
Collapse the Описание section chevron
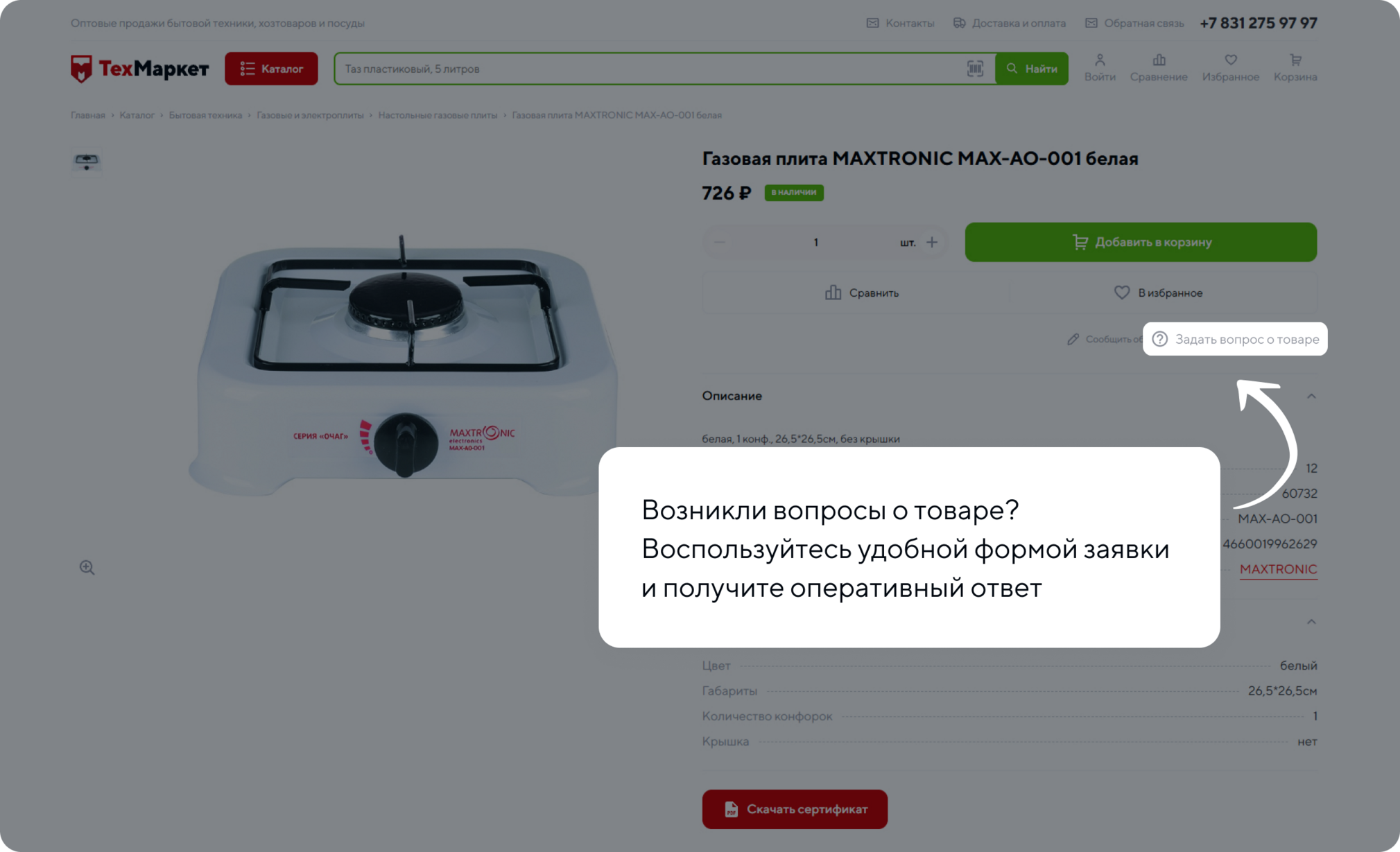(x=1311, y=396)
